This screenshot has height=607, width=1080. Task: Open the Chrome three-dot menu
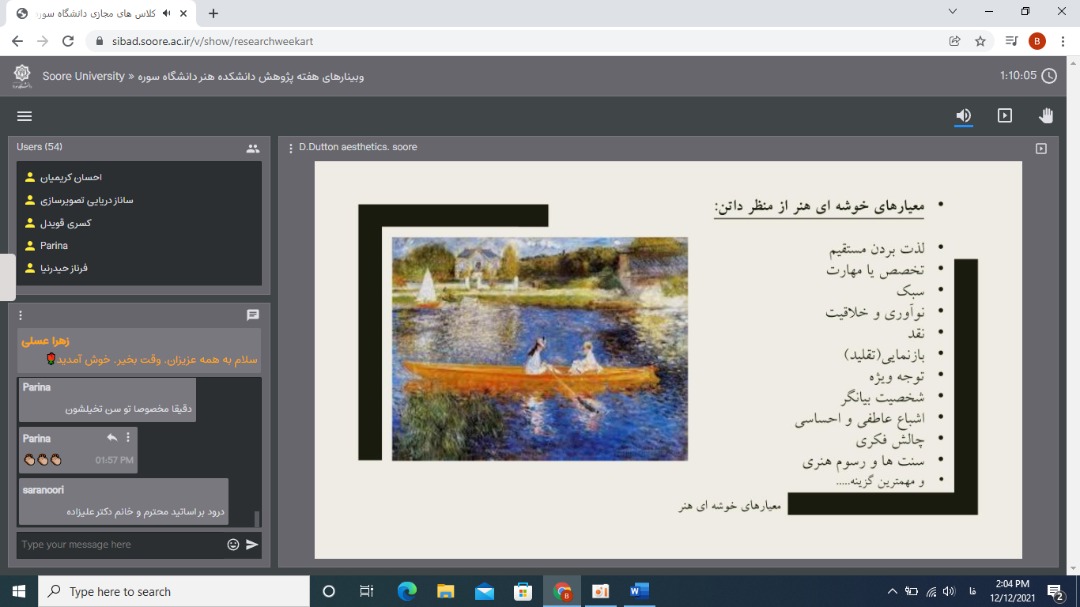click(x=1063, y=41)
